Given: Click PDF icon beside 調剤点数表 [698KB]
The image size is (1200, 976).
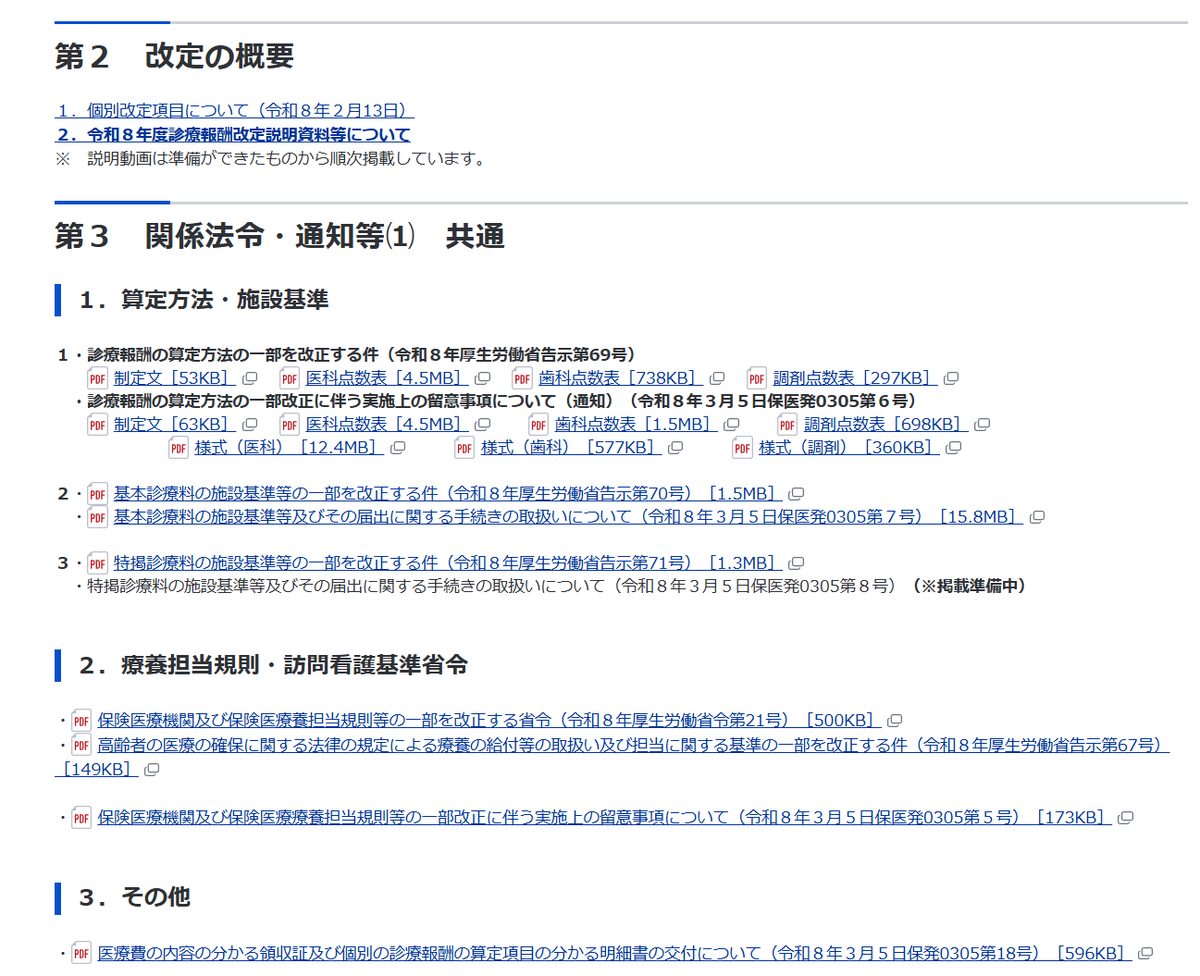Looking at the screenshot, I should coord(788,424).
